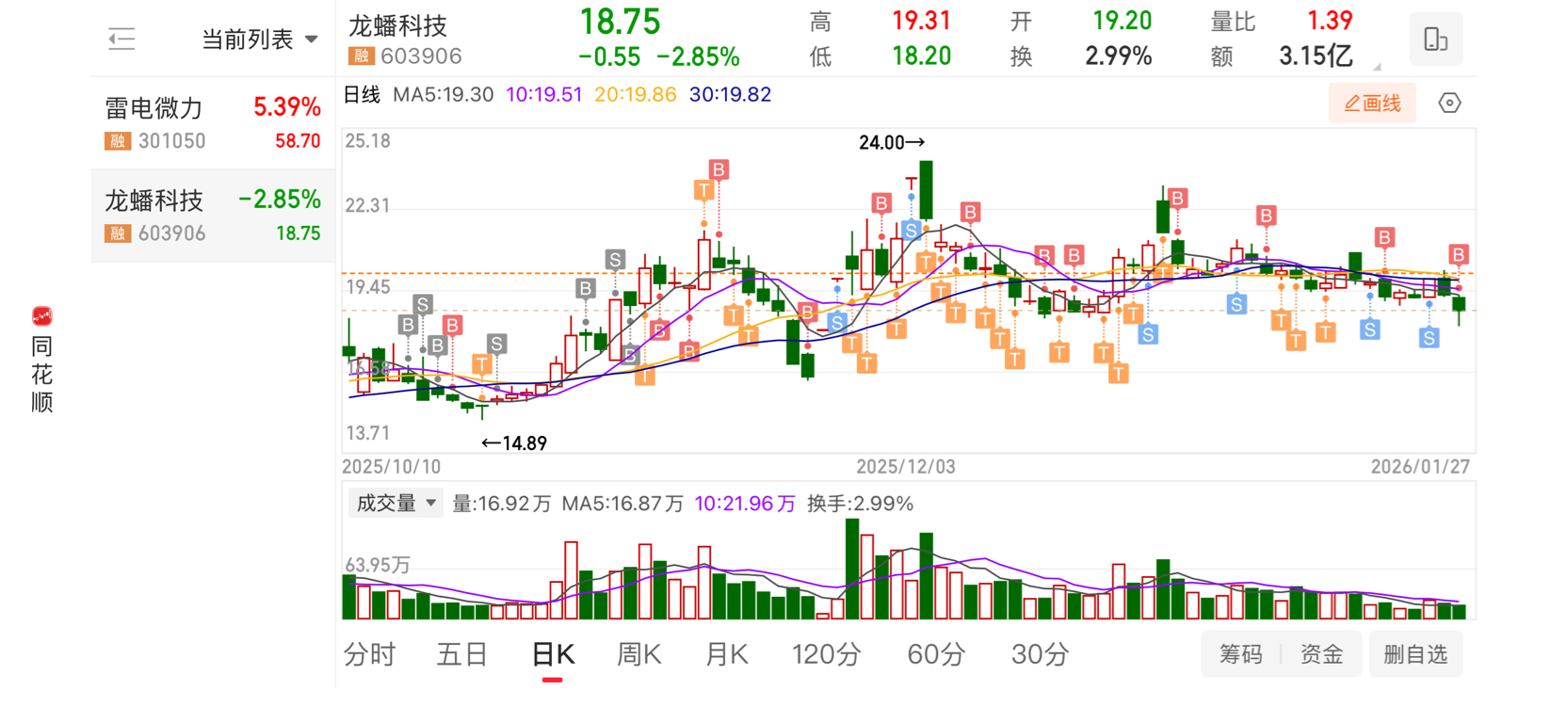Click the 量比 1.39 value
Image resolution: width=1568 pixels, height=723 pixels.
1330,21
